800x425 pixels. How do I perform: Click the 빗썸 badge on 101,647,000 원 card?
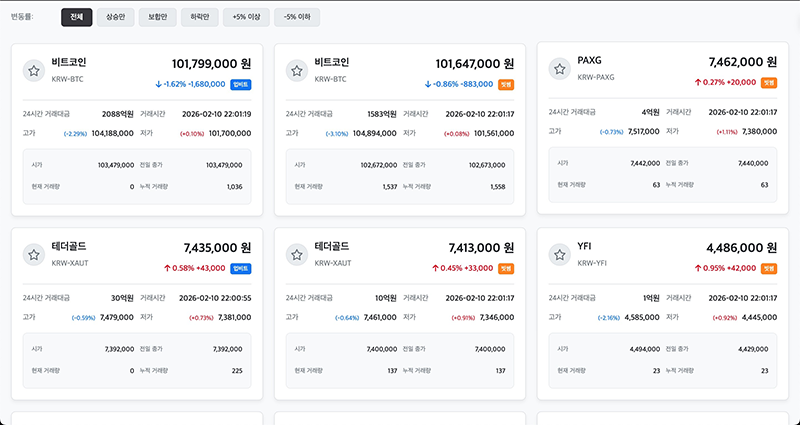[506, 85]
